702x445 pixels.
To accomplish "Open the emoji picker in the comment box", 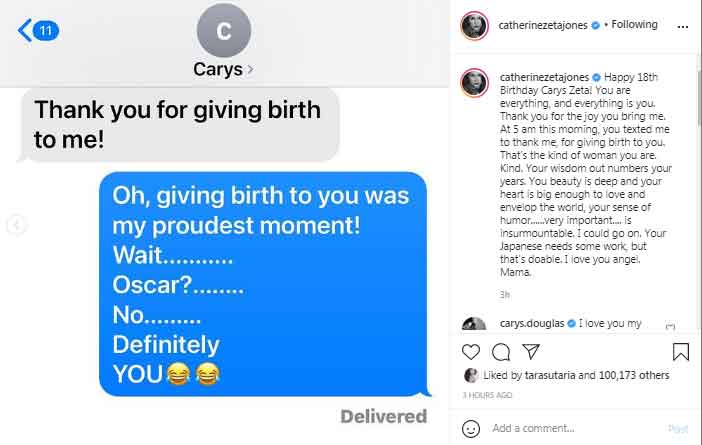I will [x=471, y=428].
